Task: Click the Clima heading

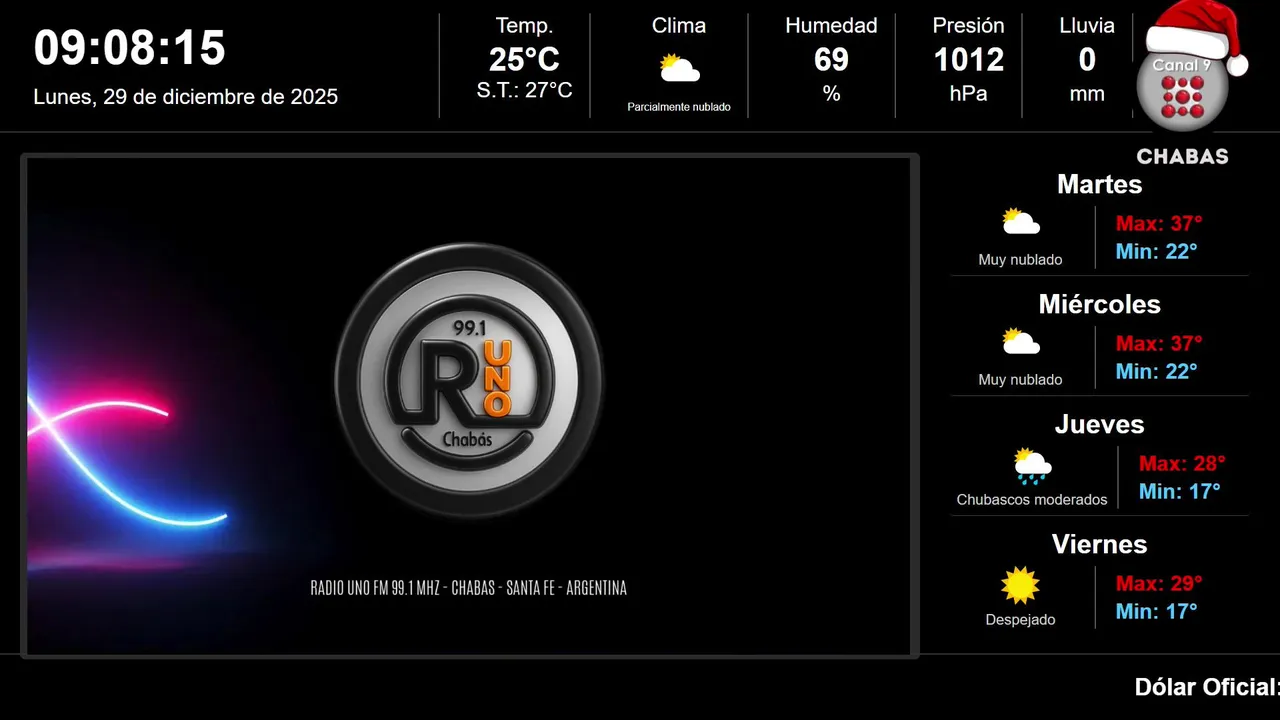Action: [x=679, y=26]
